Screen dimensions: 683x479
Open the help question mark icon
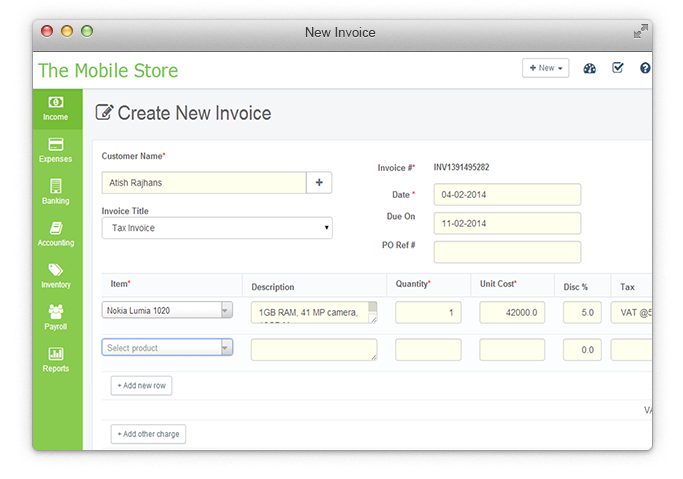[645, 68]
